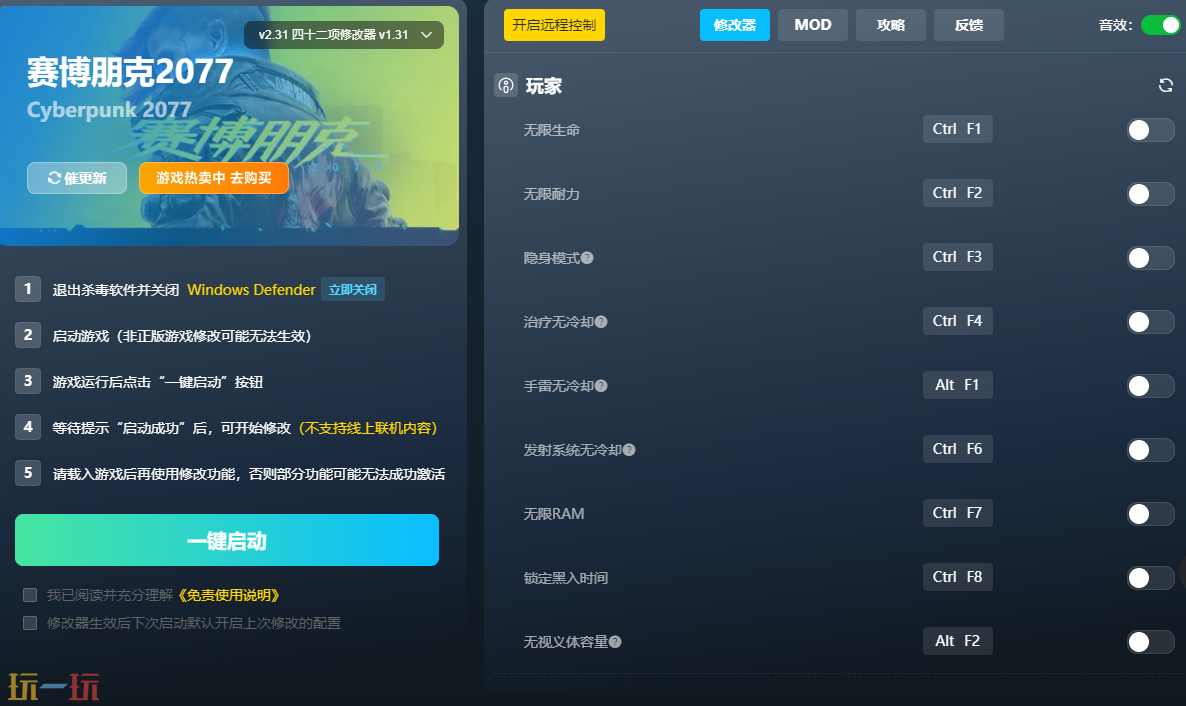The image size is (1186, 706).
Task: Click Ctrl F2 hotkey box for 无限耐力
Action: tap(958, 193)
